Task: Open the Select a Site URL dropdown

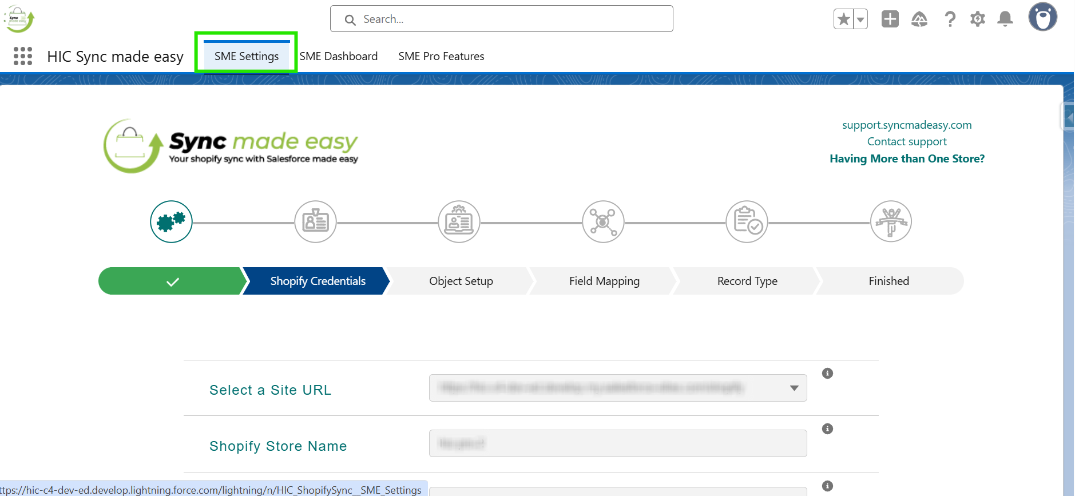Action: click(x=618, y=388)
